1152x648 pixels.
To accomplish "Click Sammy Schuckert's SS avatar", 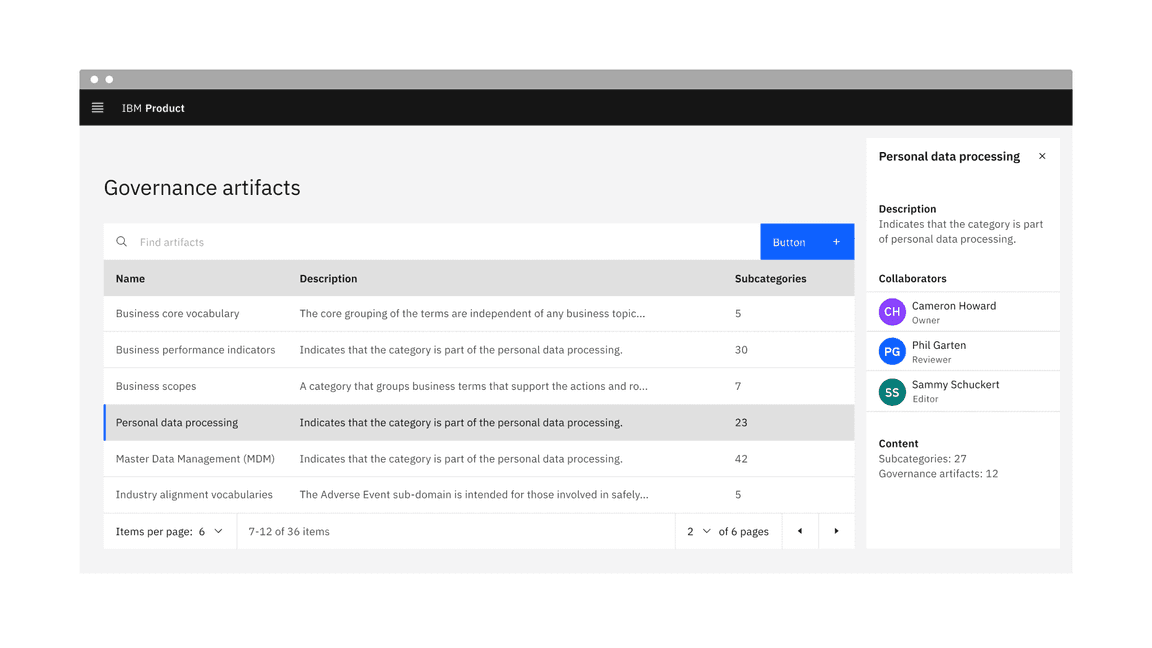I will (891, 391).
